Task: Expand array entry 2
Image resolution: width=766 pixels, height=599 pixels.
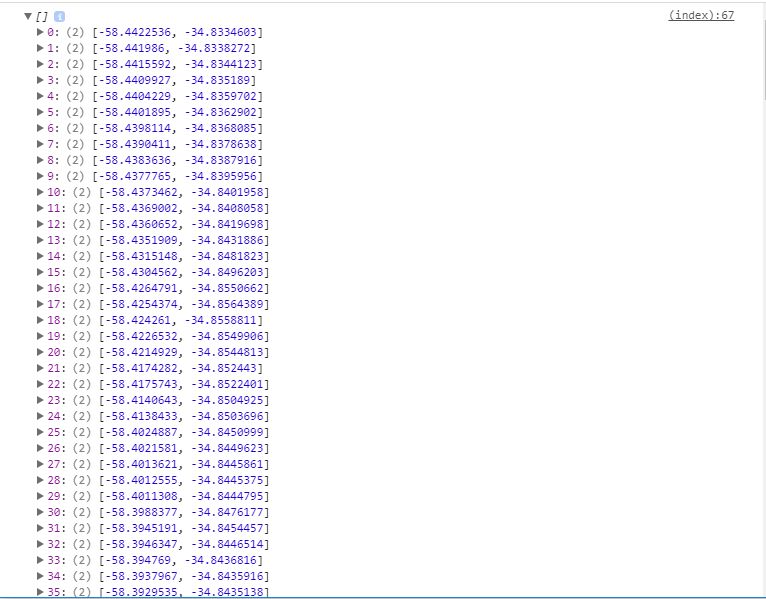Action: tap(40, 64)
